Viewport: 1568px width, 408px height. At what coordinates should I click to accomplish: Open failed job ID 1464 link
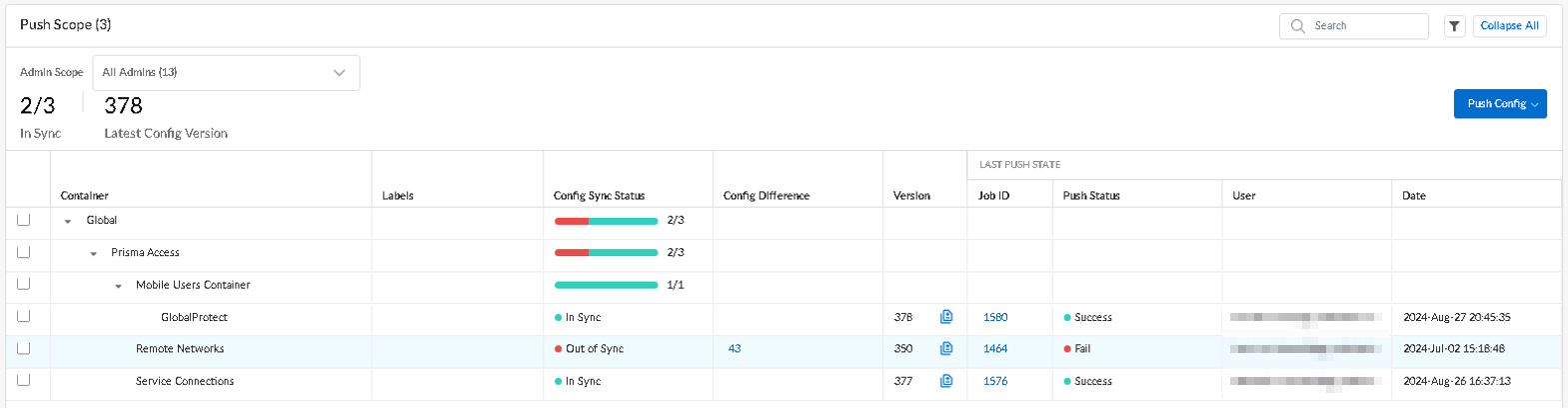(x=995, y=349)
